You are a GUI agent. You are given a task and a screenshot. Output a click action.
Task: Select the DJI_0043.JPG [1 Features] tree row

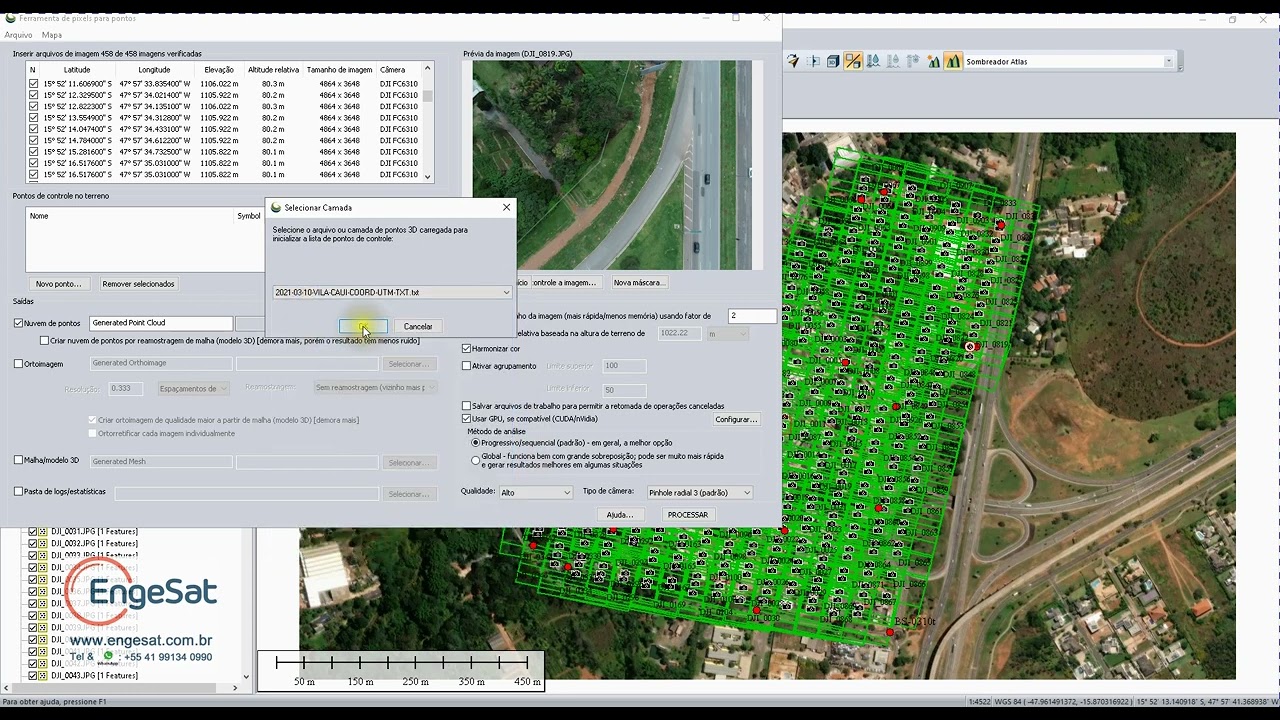point(95,675)
